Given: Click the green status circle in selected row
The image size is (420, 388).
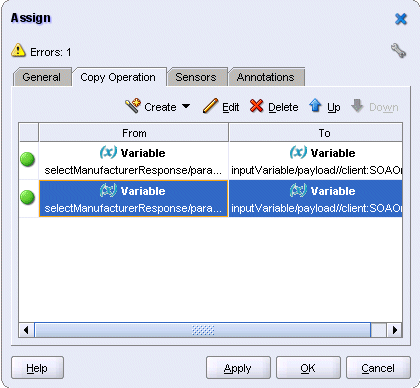Looking at the screenshot, I should click(x=27, y=197).
